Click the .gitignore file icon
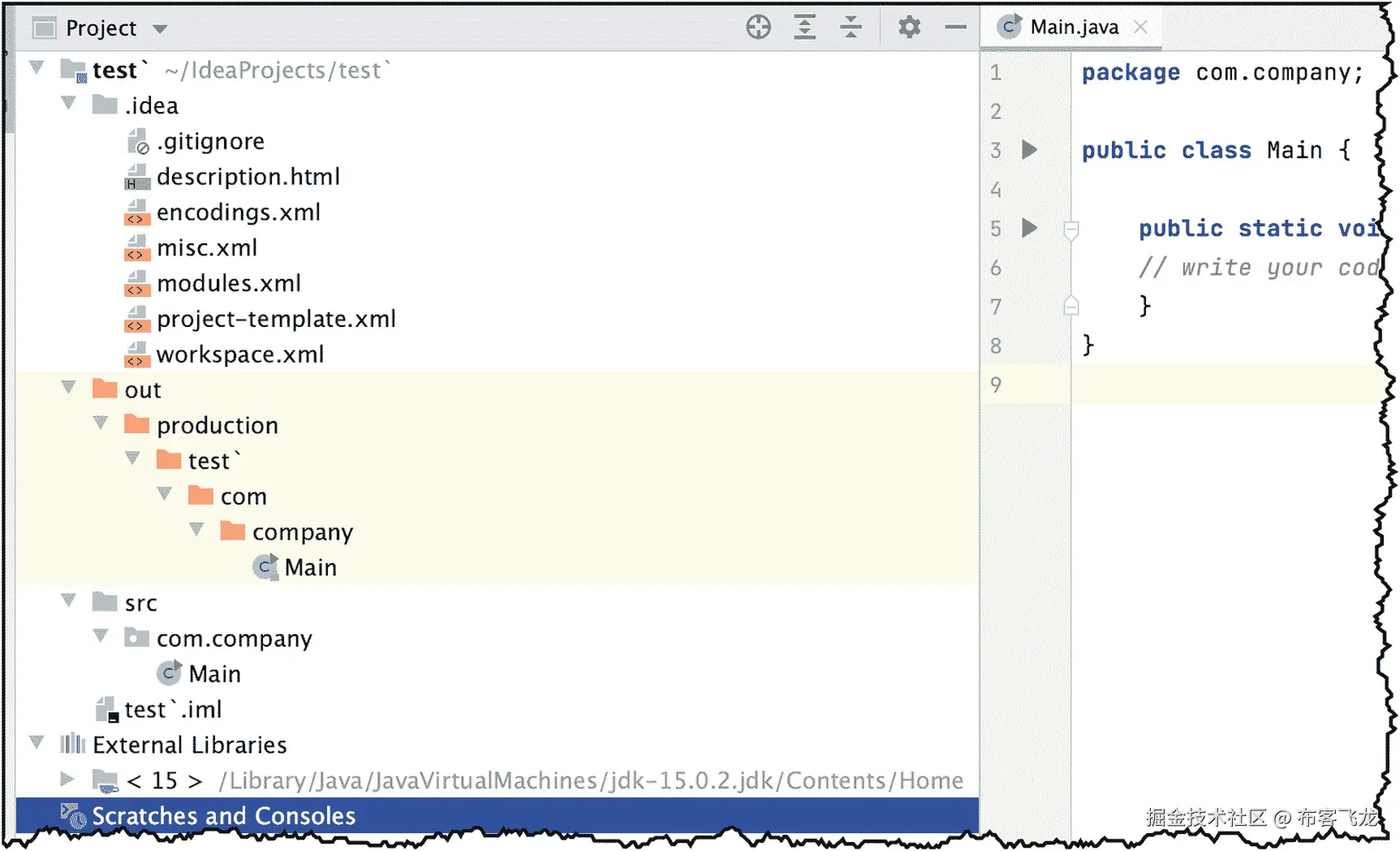 coord(137,141)
